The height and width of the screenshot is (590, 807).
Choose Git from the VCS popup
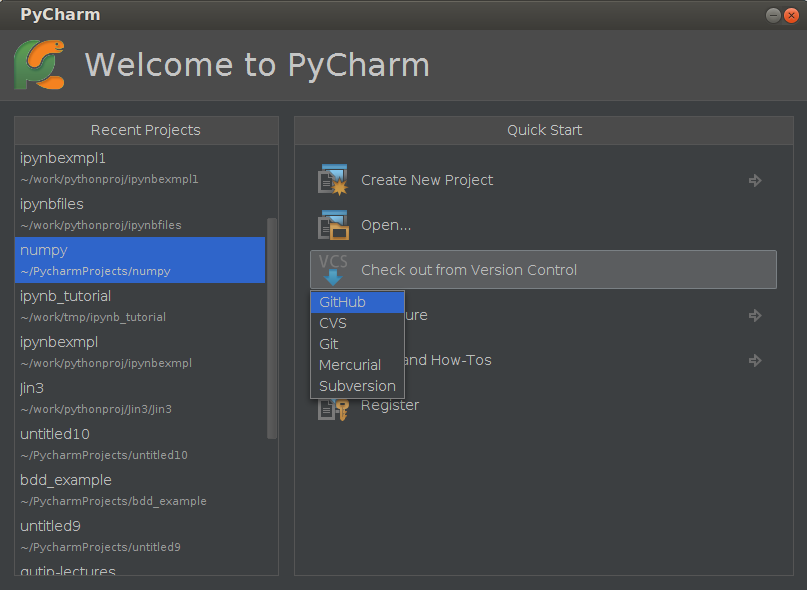click(357, 344)
